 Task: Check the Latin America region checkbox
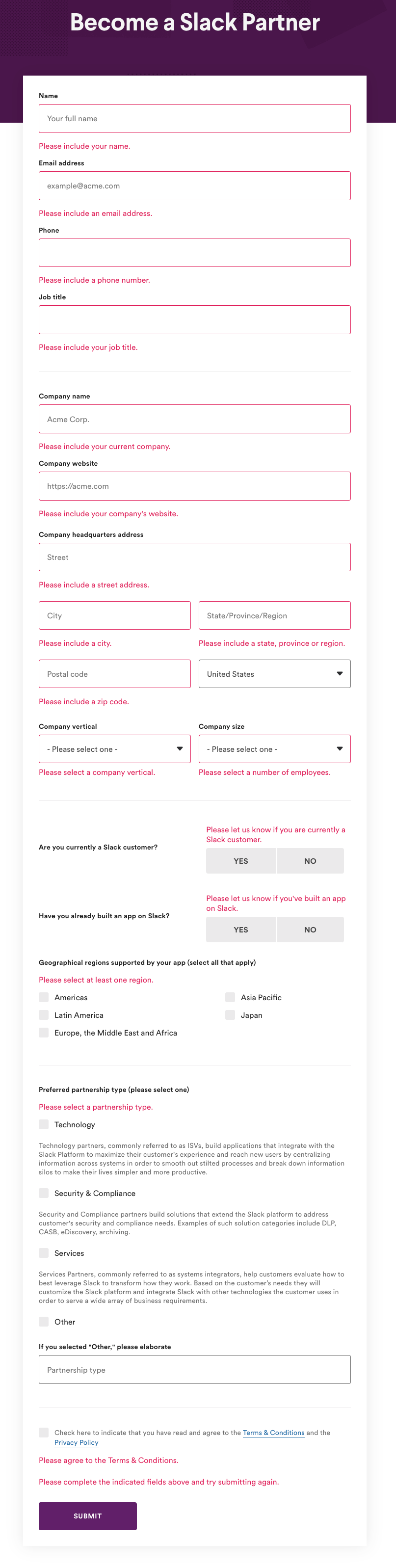[x=43, y=1015]
